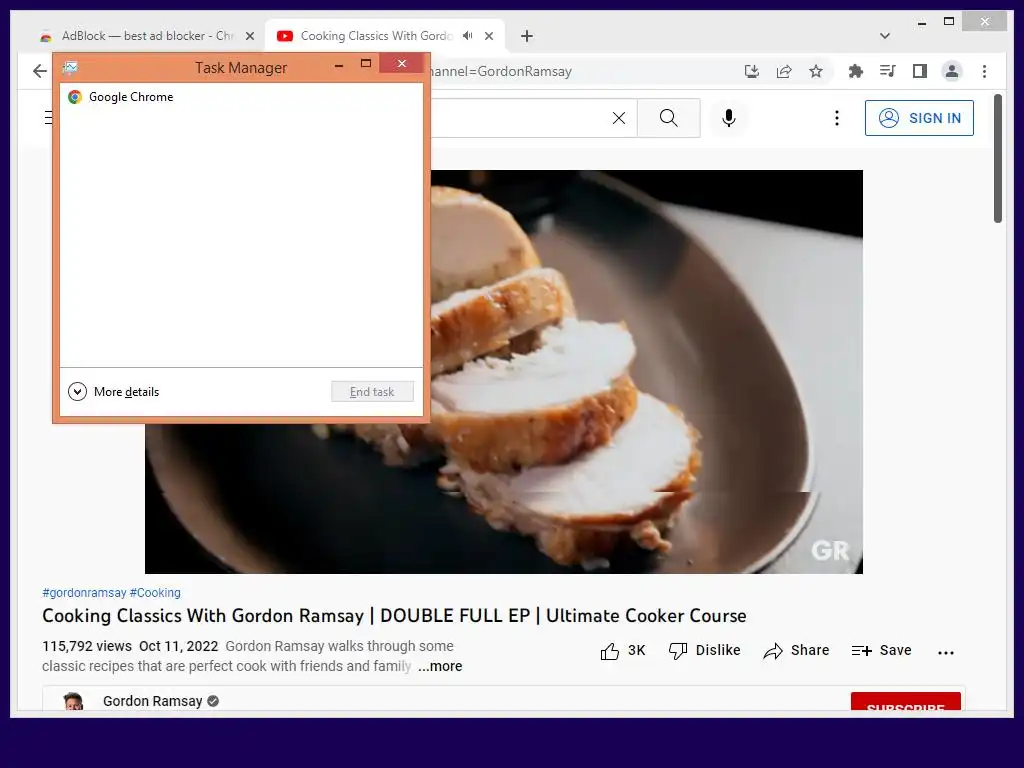Viewport: 1024px width, 768px height.
Task: Click the red SUBSCRIBE button
Action: (x=905, y=701)
